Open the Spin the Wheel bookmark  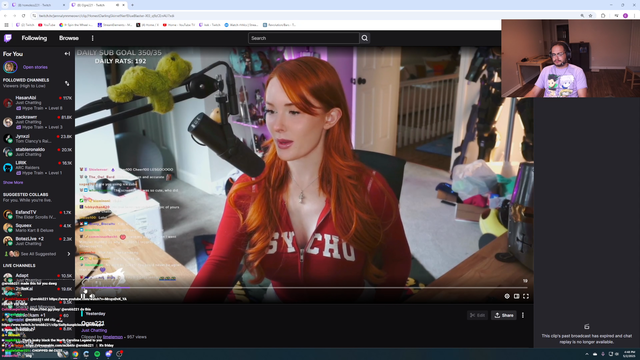[x=76, y=25]
